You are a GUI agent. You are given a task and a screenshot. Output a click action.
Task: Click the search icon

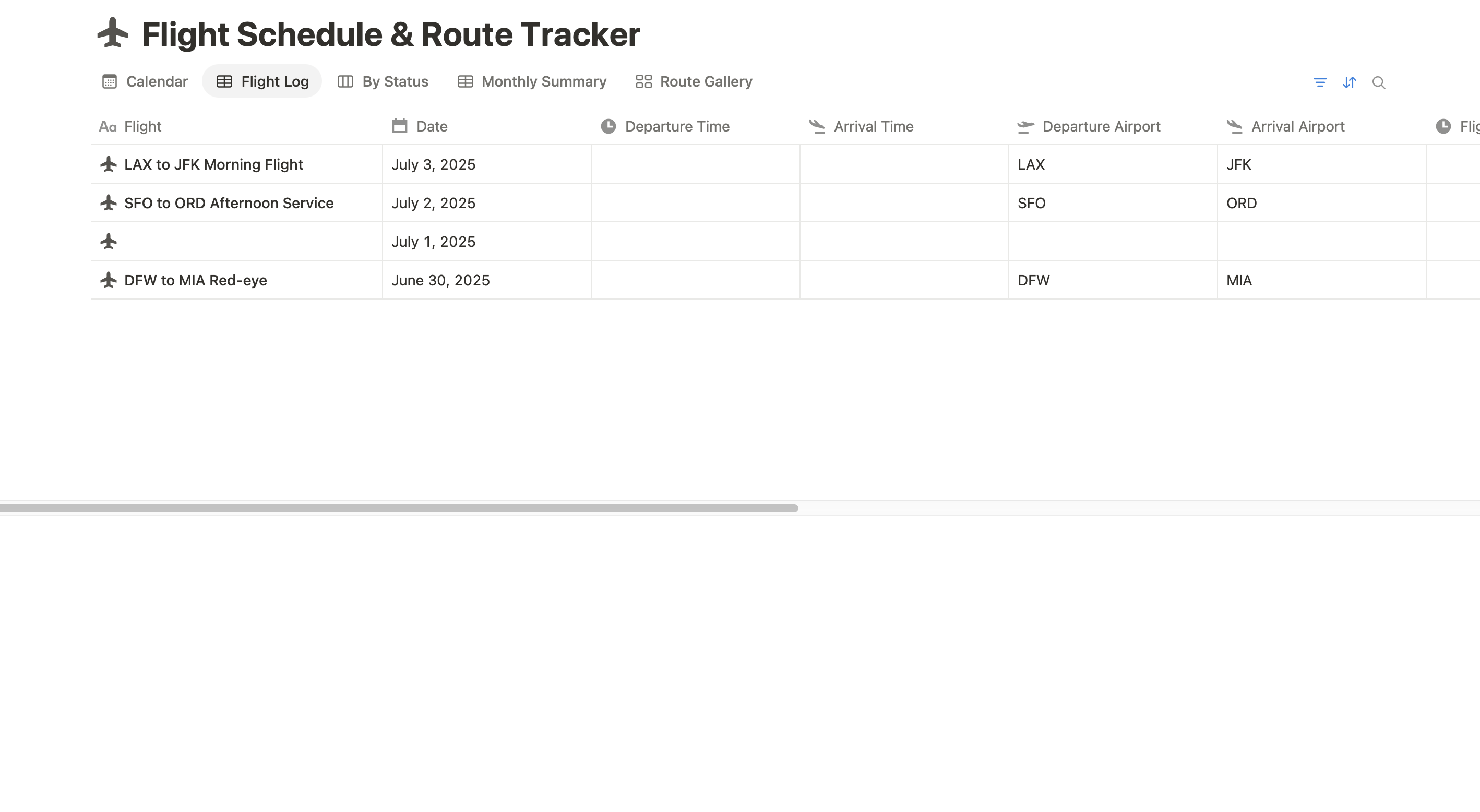[x=1379, y=83]
